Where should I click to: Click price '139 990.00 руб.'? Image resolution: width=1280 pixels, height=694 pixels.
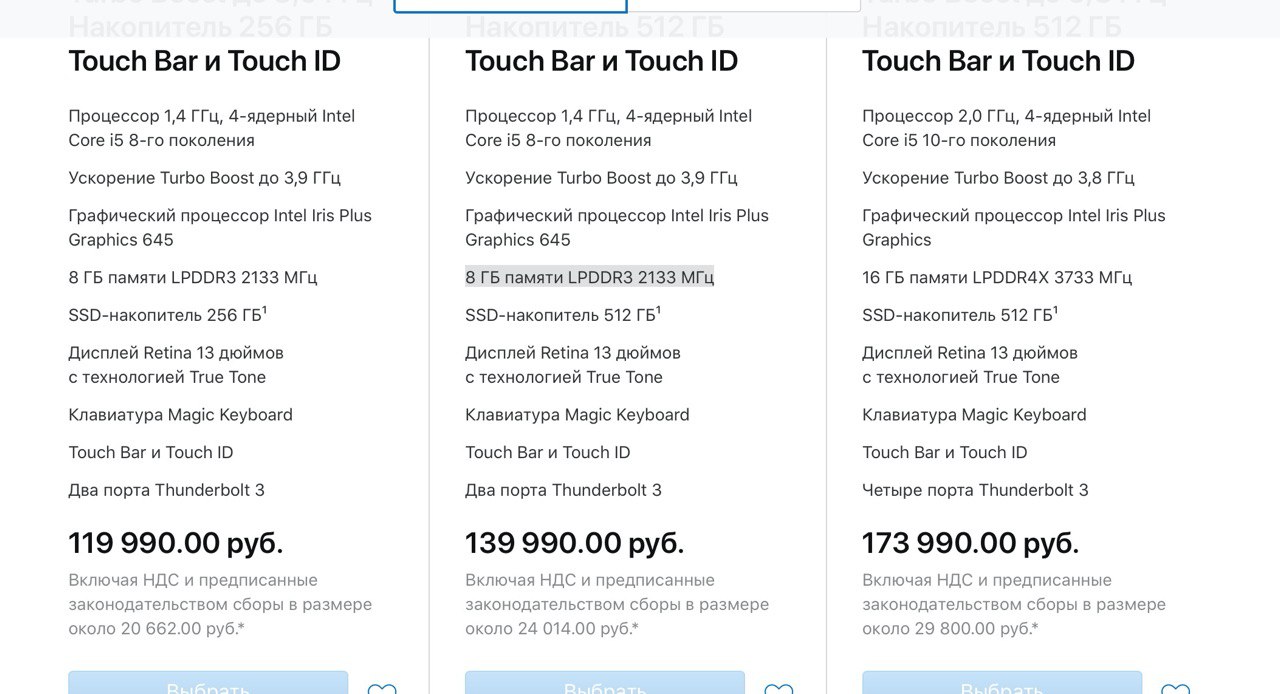pos(574,543)
